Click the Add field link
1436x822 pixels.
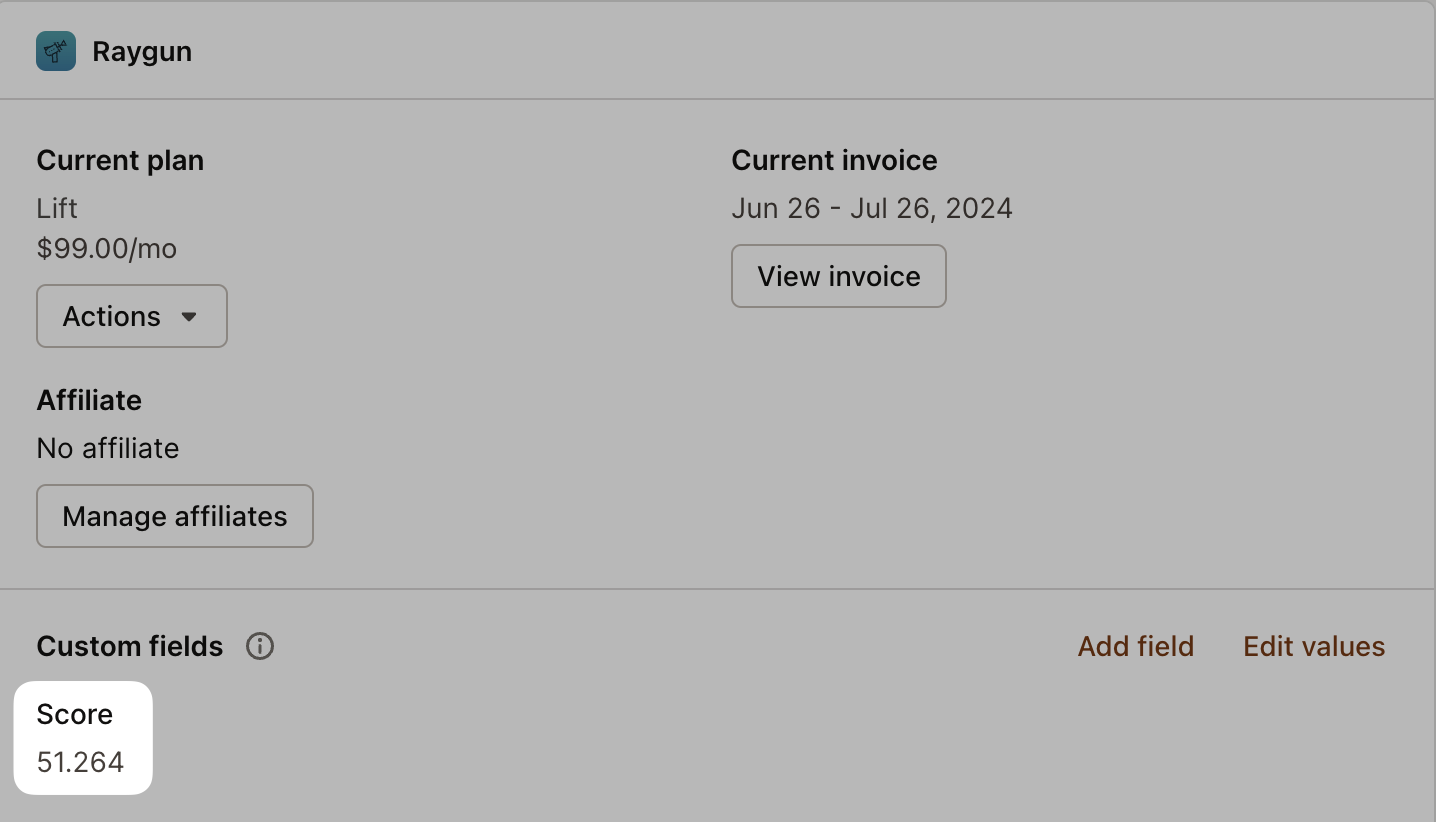pos(1135,646)
